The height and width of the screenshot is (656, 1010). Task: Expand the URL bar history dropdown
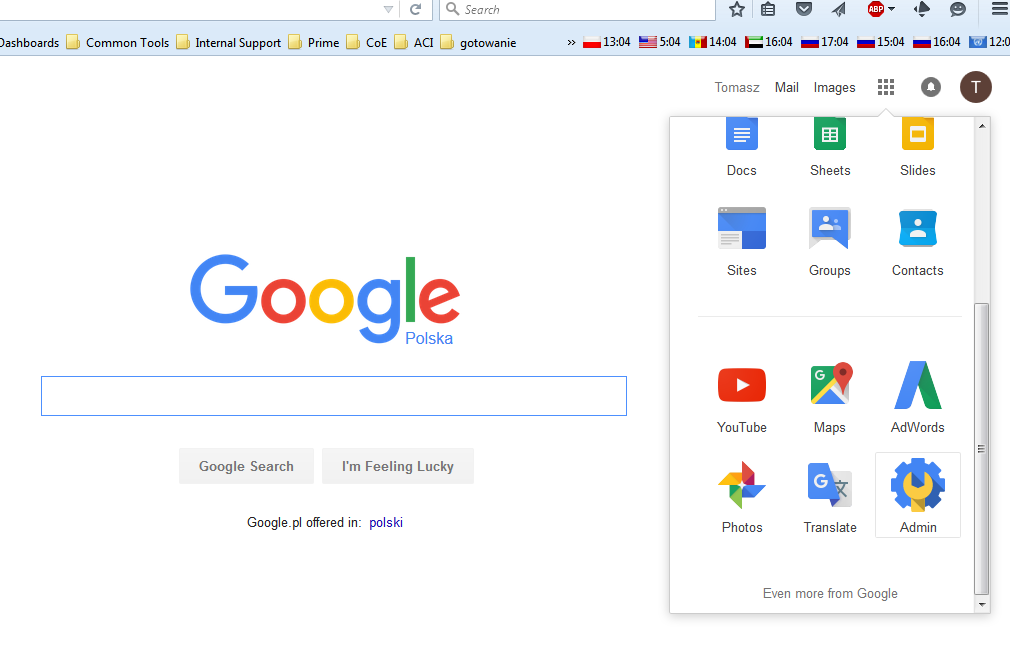coord(388,9)
